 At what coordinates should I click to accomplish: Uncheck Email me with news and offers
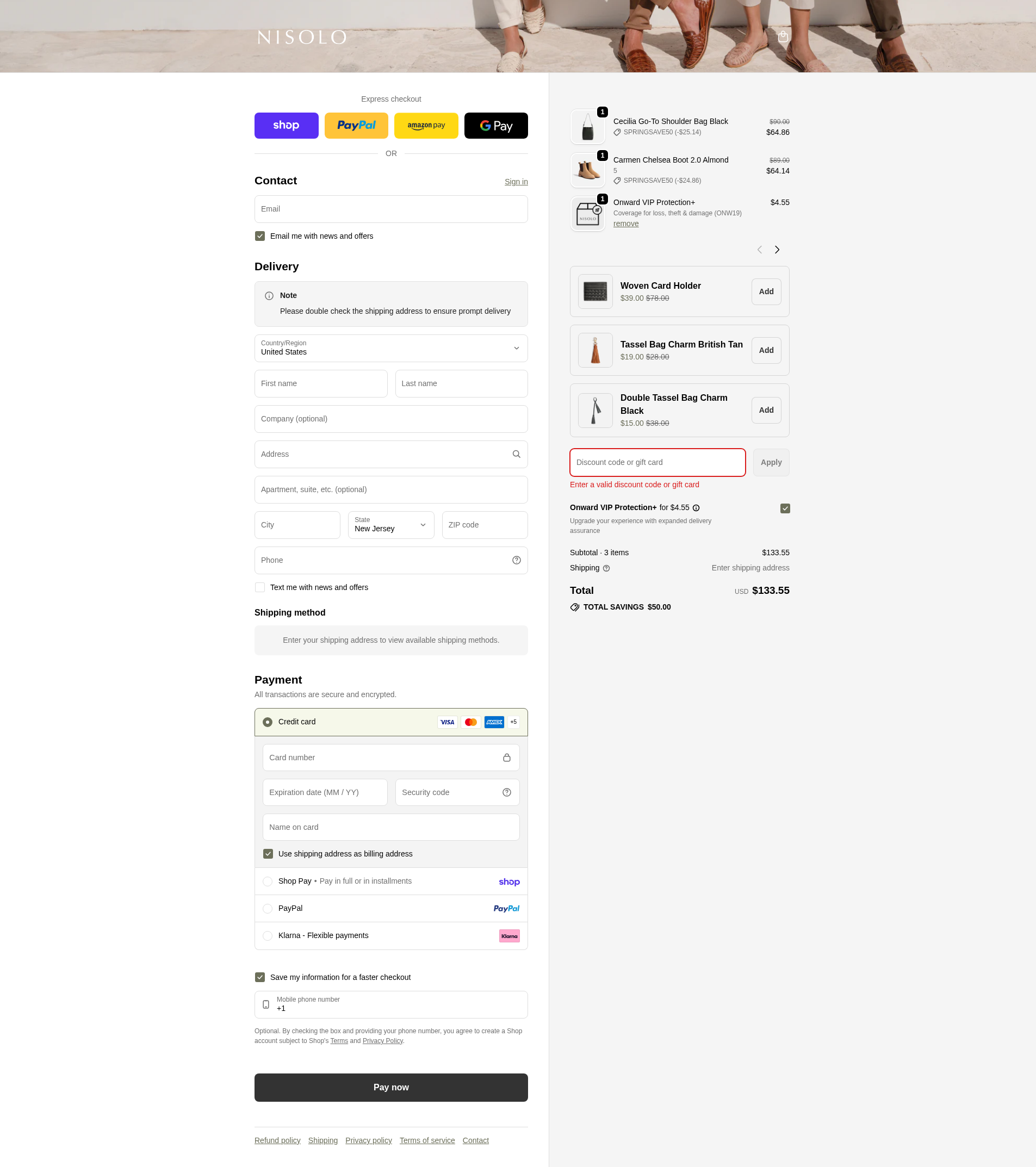point(260,236)
